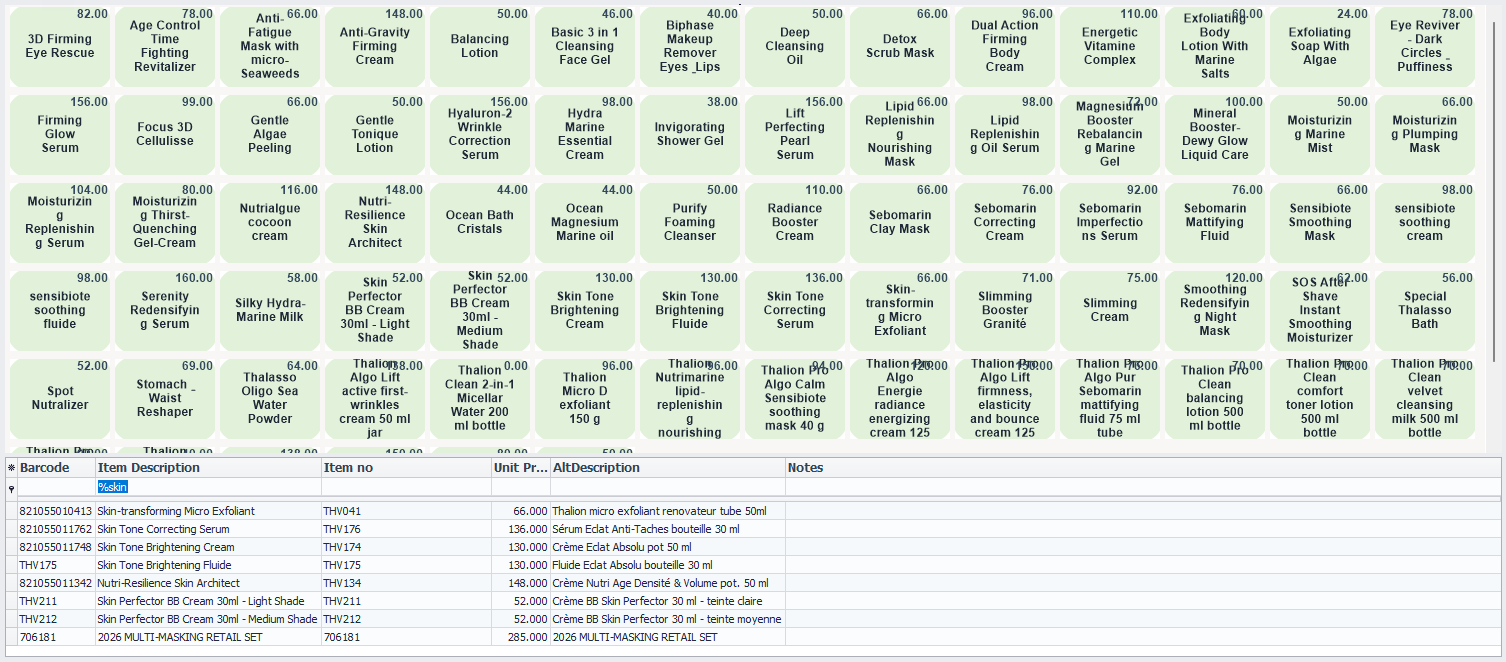Pick Gentle Algae Peeling product
This screenshot has width=1506, height=662.
[x=270, y=135]
